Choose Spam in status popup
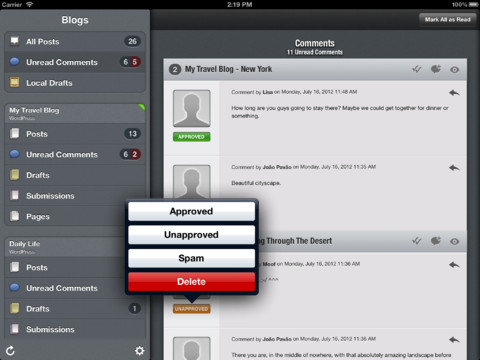Screen dimensions: 480x360 (x=192, y=258)
